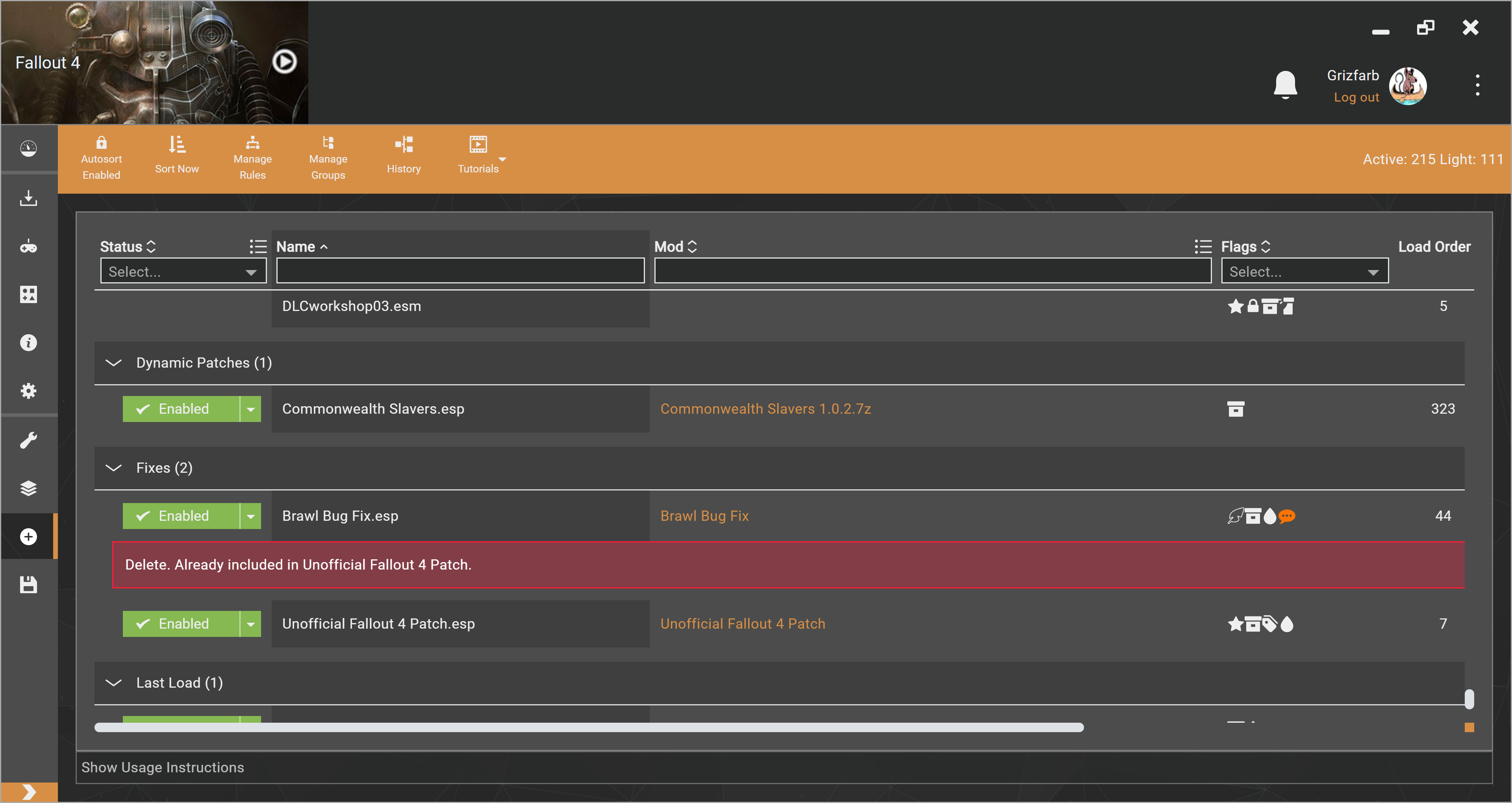Viewport: 1512px width, 803px height.
Task: Click the Load Order column header
Action: coord(1434,246)
